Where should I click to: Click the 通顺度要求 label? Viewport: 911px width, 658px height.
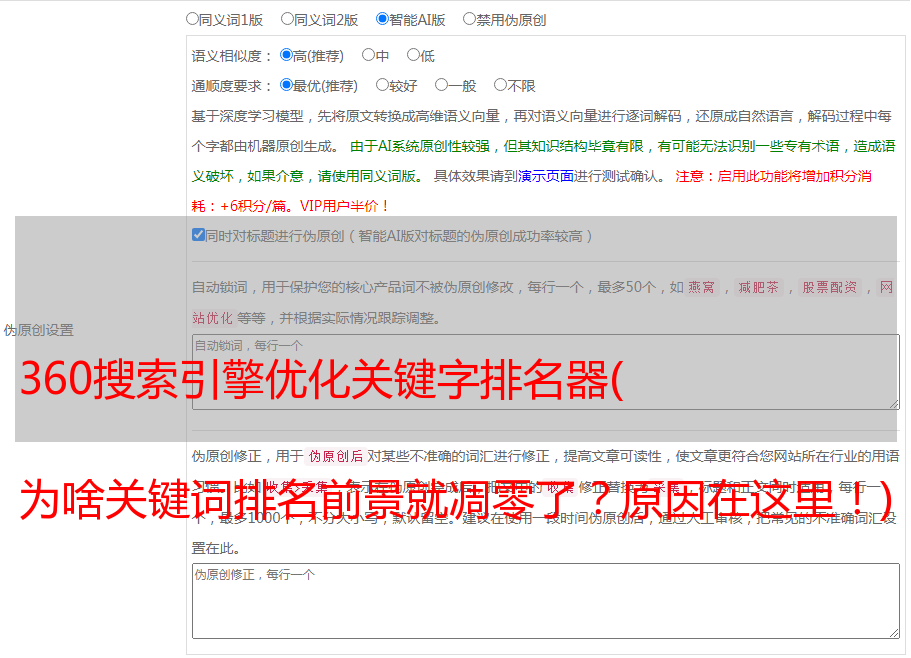click(x=232, y=87)
